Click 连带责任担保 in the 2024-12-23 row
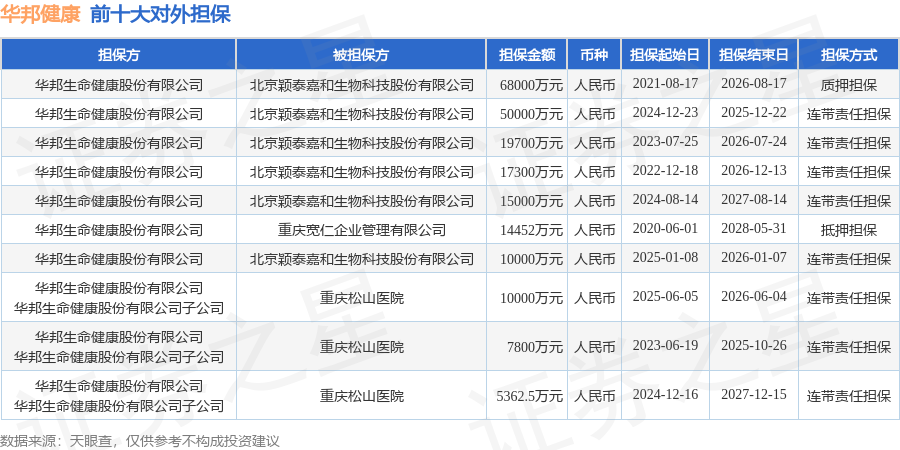 (x=849, y=114)
